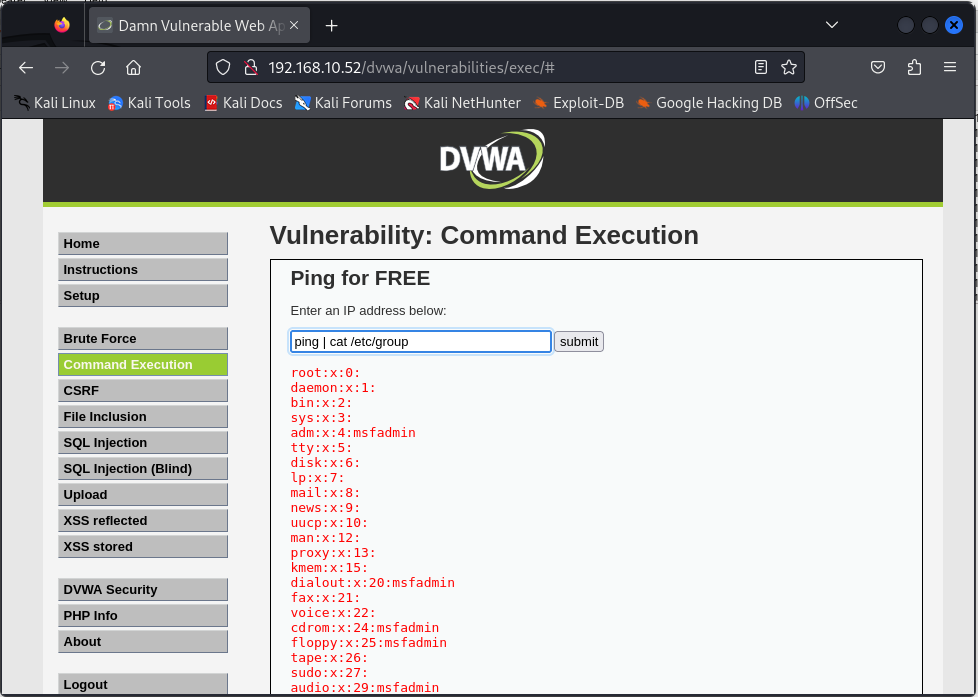Click output line root:x:0:
978x697 pixels.
(x=326, y=373)
